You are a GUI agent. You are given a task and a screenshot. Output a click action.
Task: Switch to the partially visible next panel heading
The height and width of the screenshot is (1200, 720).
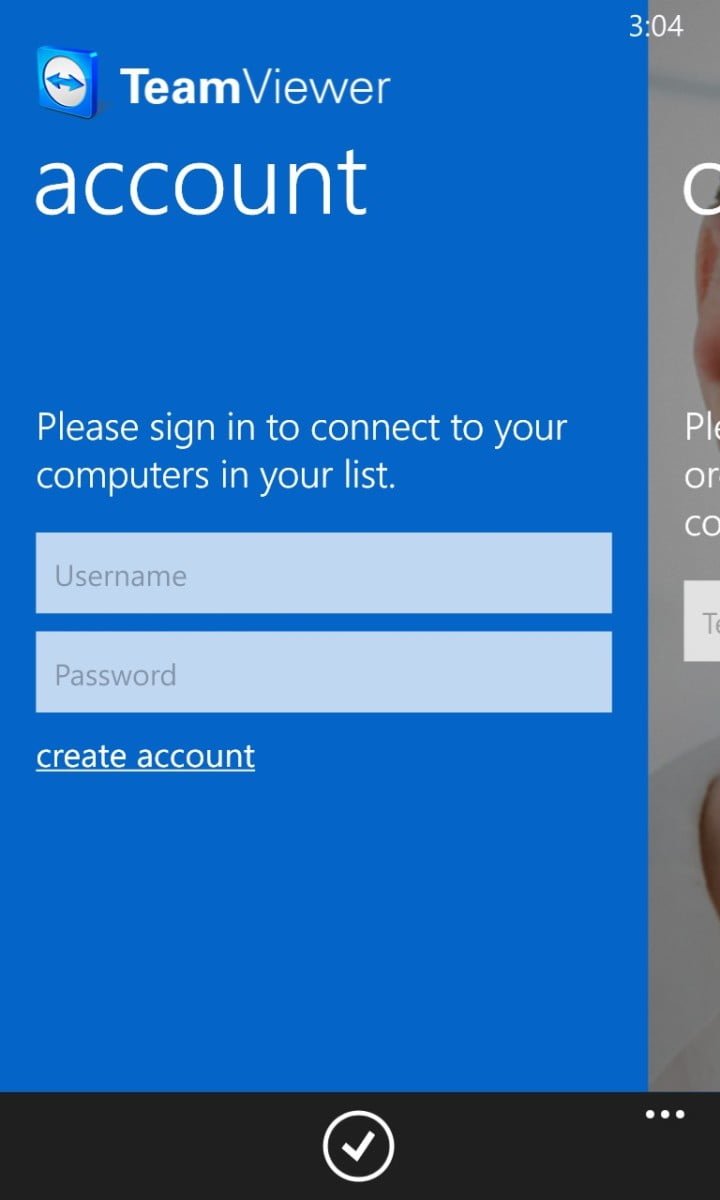pyautogui.click(x=701, y=185)
